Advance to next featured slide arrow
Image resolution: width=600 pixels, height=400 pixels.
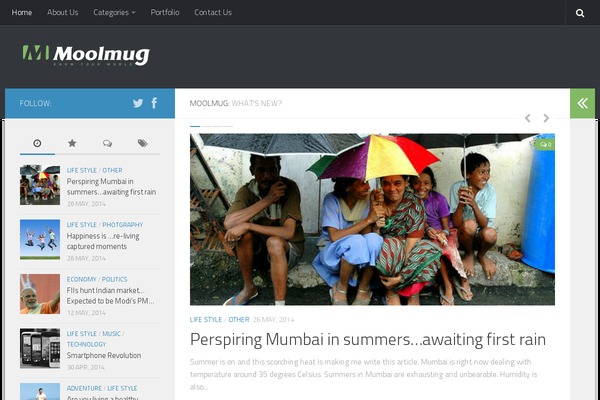click(546, 118)
